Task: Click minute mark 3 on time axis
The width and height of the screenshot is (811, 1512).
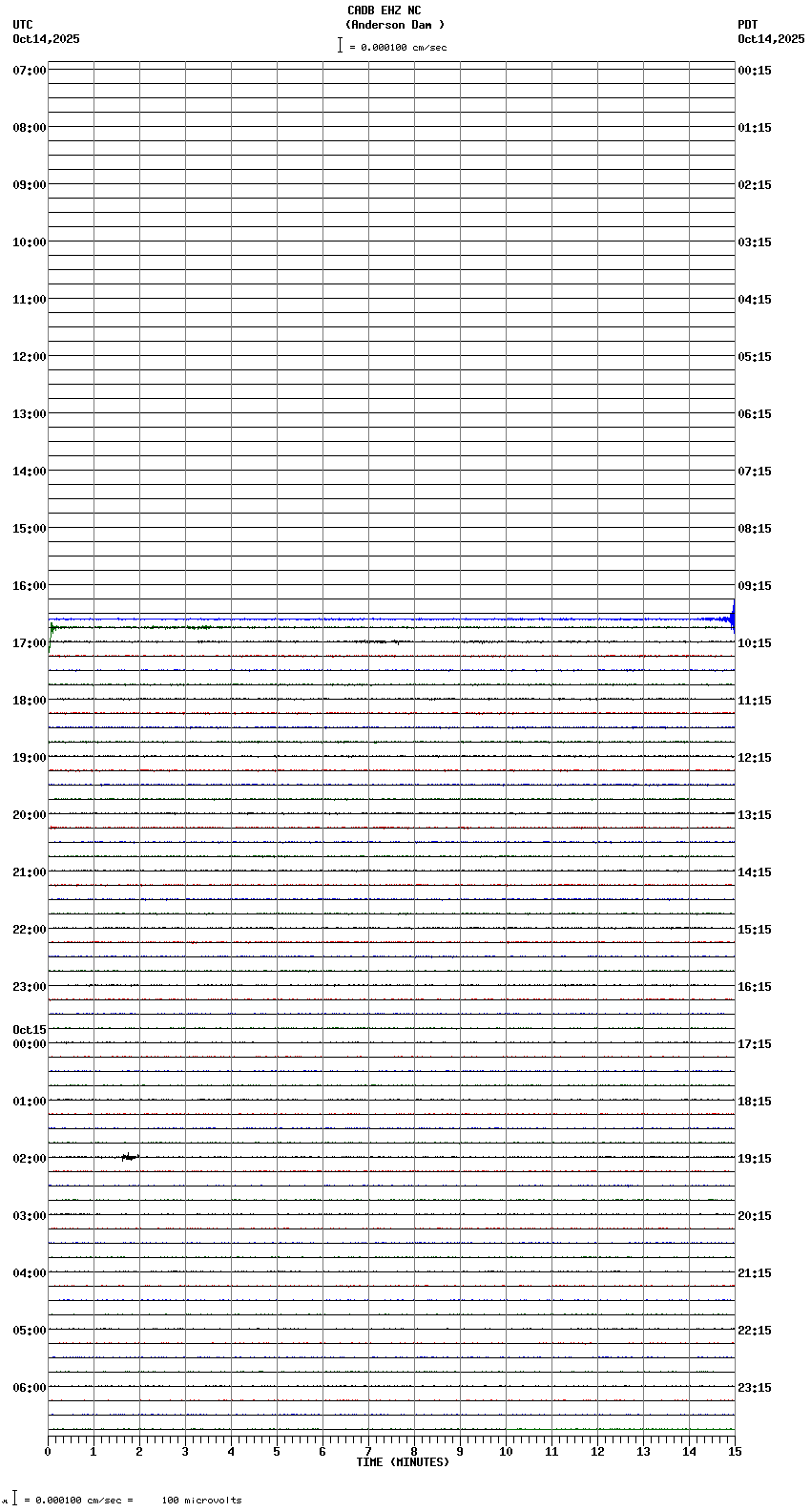Action: (185, 1452)
